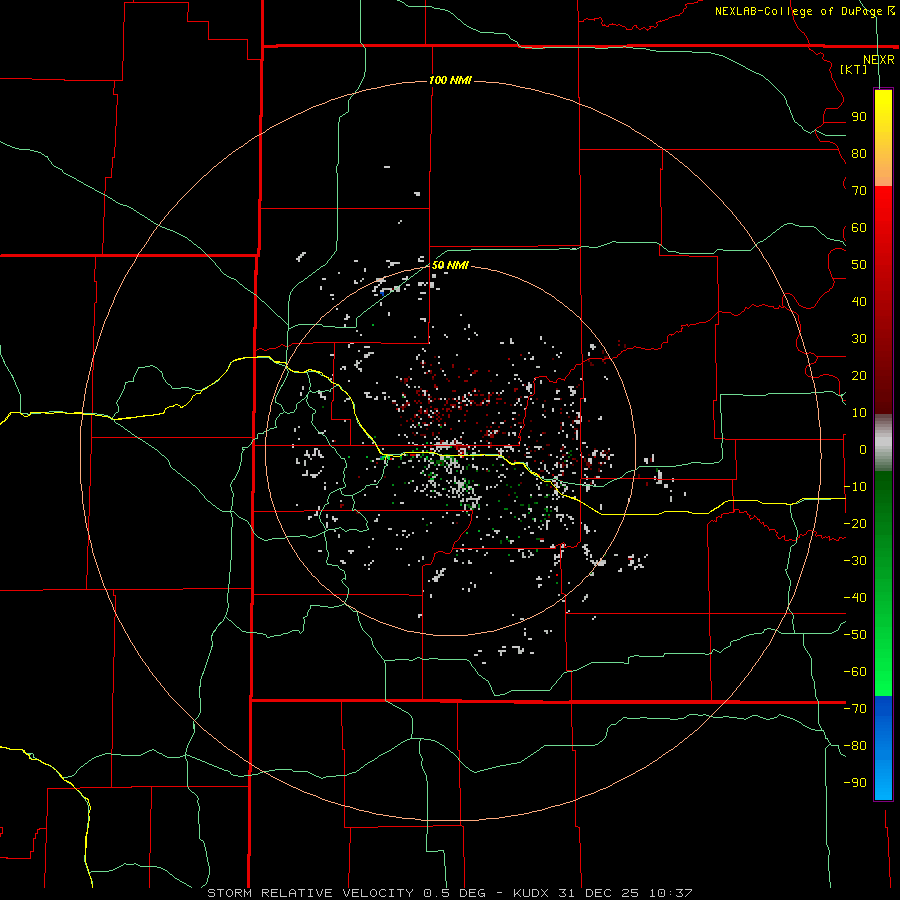Click the positive 70 scale label
Viewport: 900px width, 900px height.
point(859,191)
